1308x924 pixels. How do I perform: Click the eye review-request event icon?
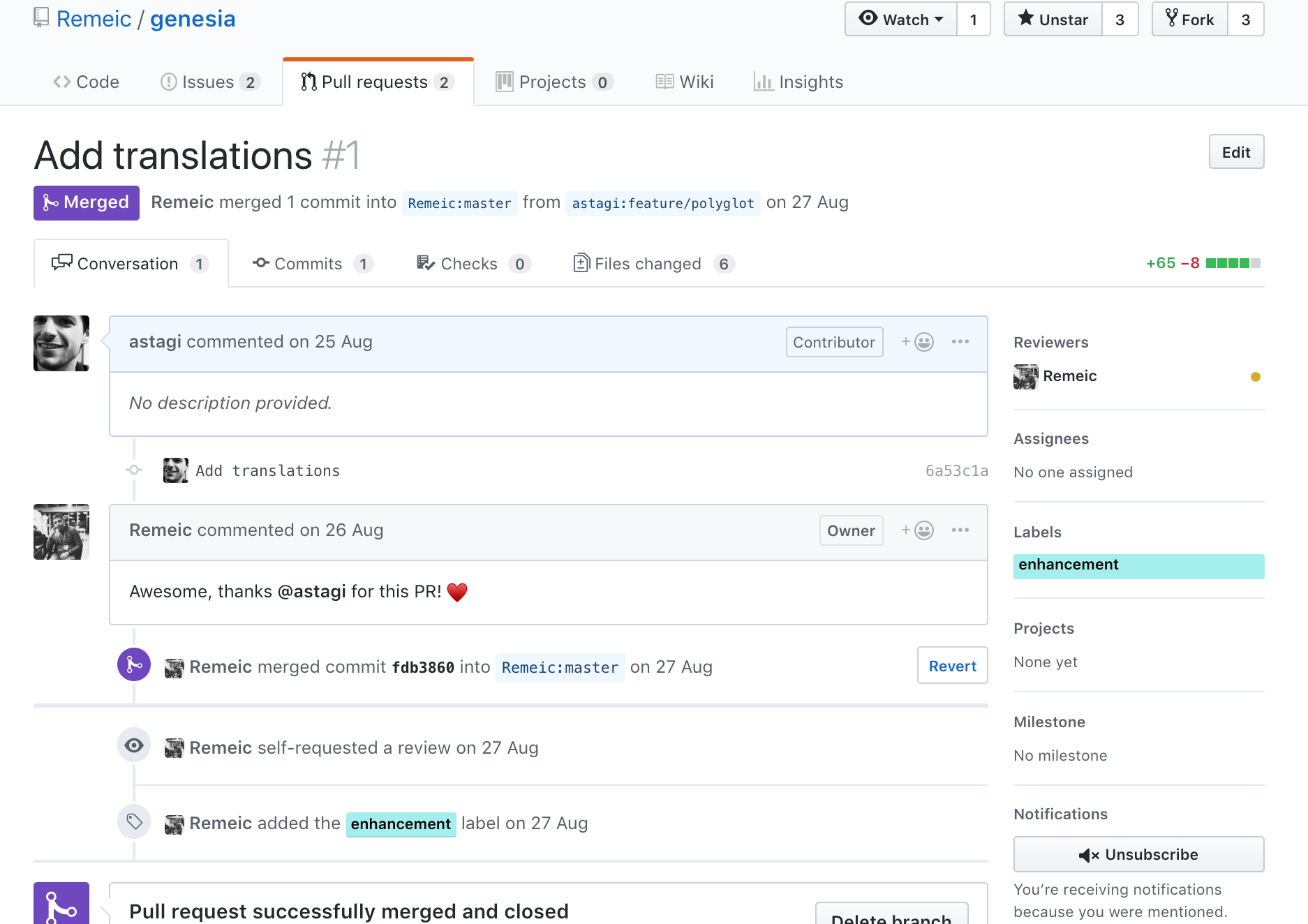[x=134, y=745]
